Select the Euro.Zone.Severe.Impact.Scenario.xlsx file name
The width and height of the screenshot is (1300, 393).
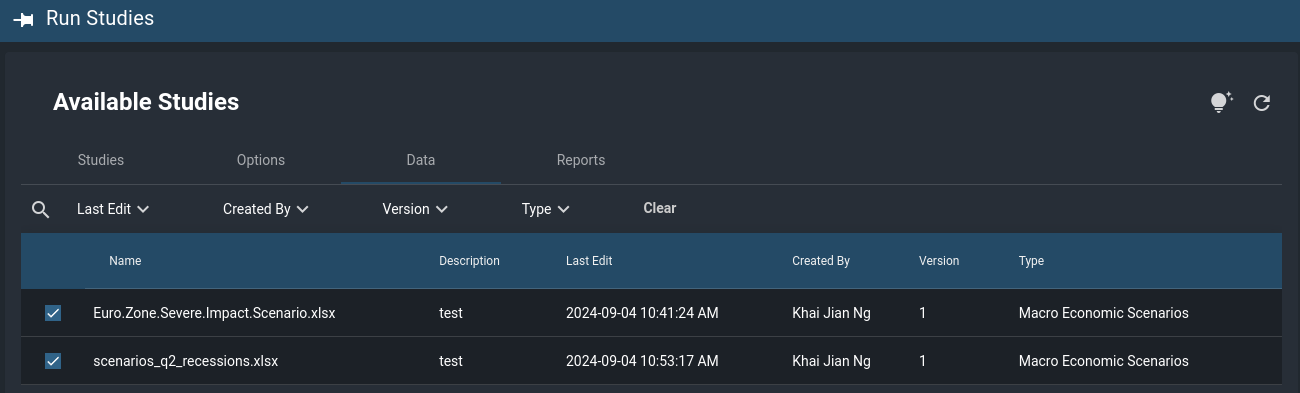point(214,313)
